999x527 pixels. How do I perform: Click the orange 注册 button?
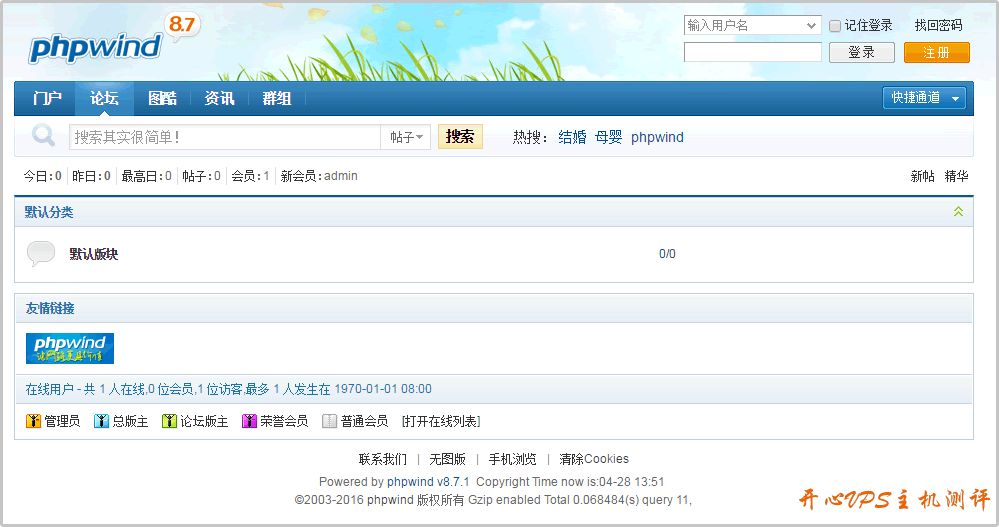936,53
